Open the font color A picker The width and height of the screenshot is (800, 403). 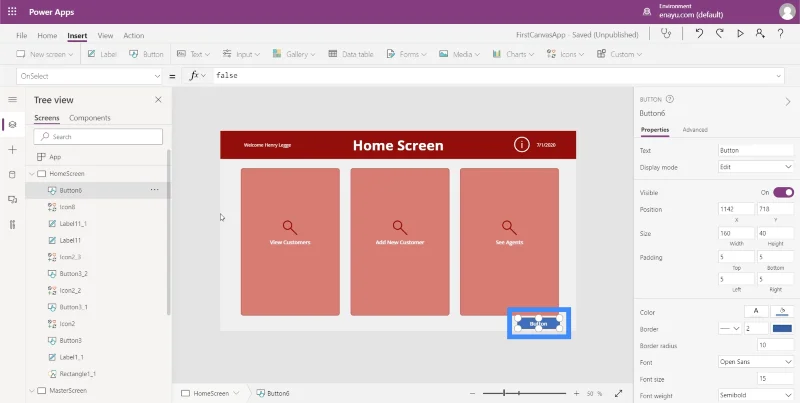click(x=756, y=311)
